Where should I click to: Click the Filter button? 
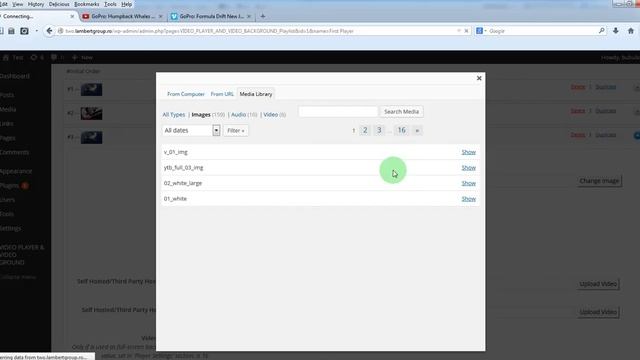click(x=236, y=131)
